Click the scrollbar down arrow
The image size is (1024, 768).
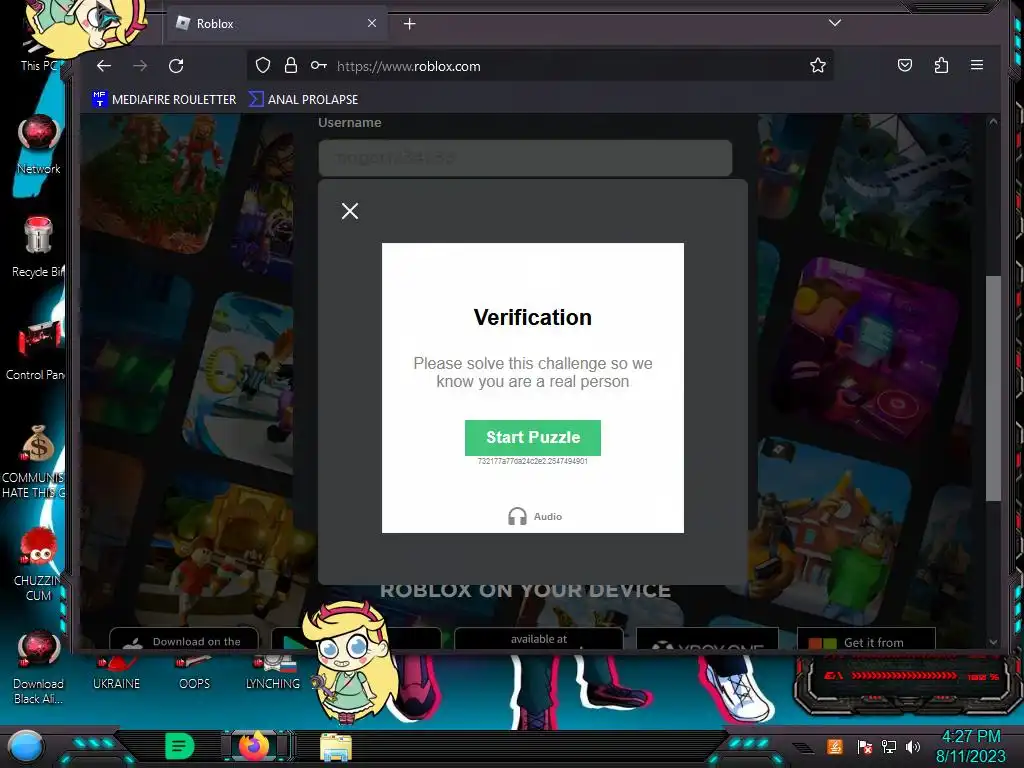993,642
